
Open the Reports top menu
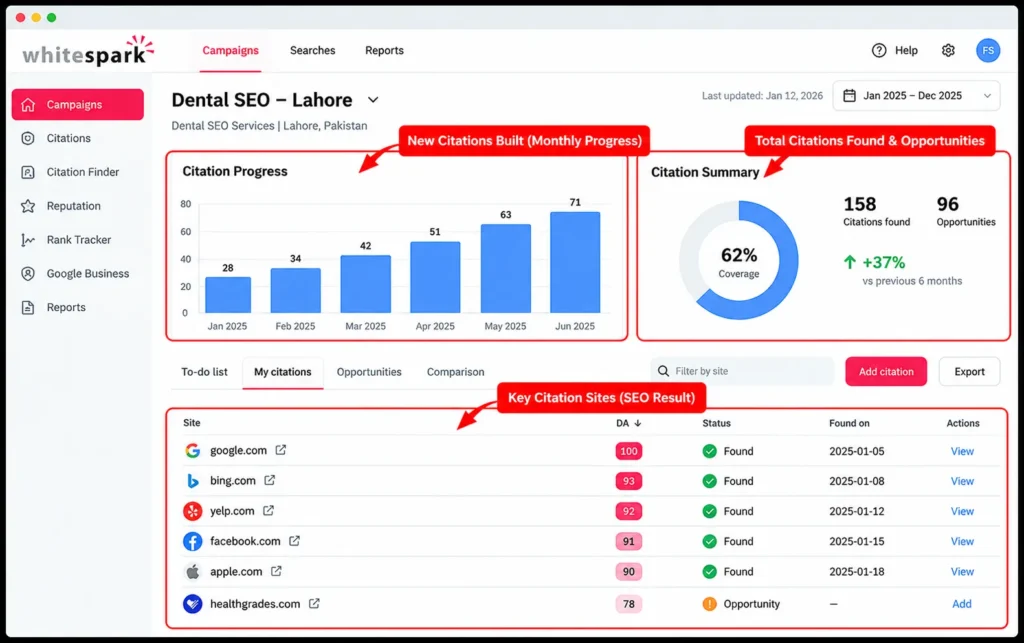tap(384, 50)
